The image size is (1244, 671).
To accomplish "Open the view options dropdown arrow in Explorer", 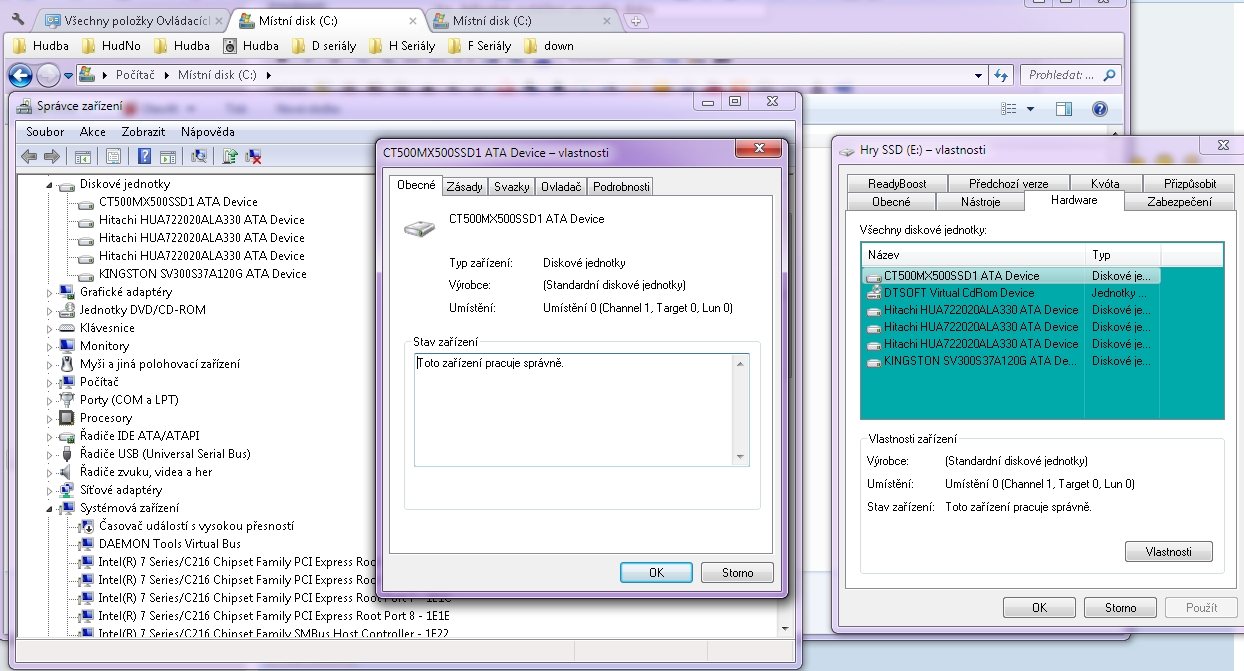I will click(1030, 109).
